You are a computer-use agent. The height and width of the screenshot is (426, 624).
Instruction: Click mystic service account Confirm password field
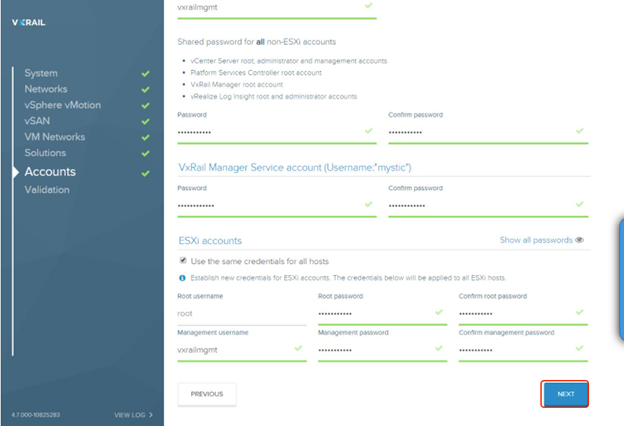pos(488,206)
